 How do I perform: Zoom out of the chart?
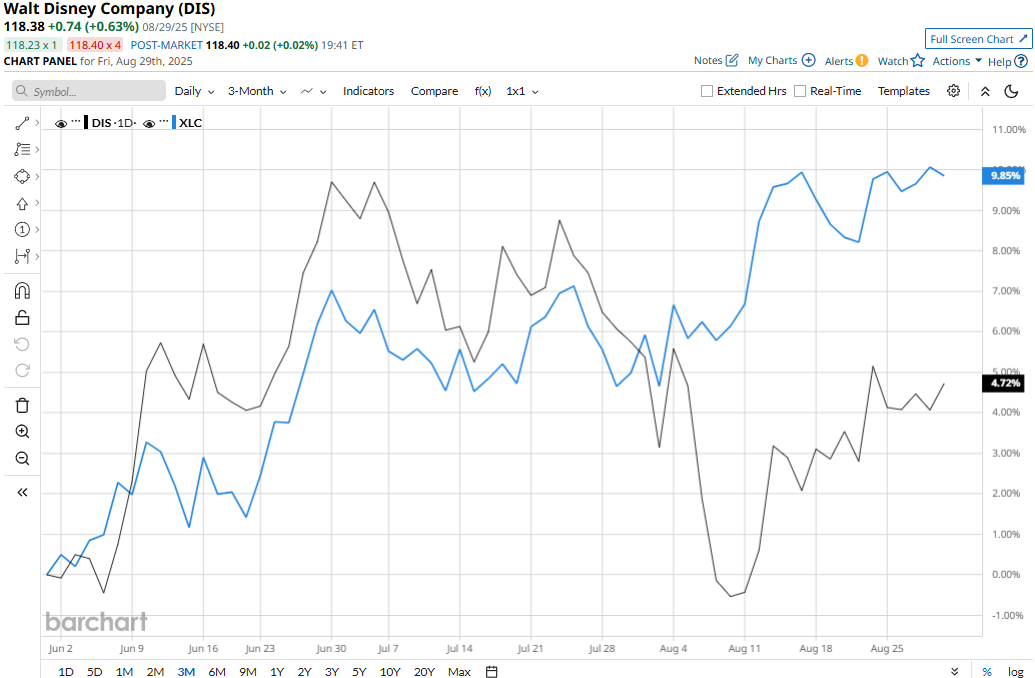(x=22, y=458)
